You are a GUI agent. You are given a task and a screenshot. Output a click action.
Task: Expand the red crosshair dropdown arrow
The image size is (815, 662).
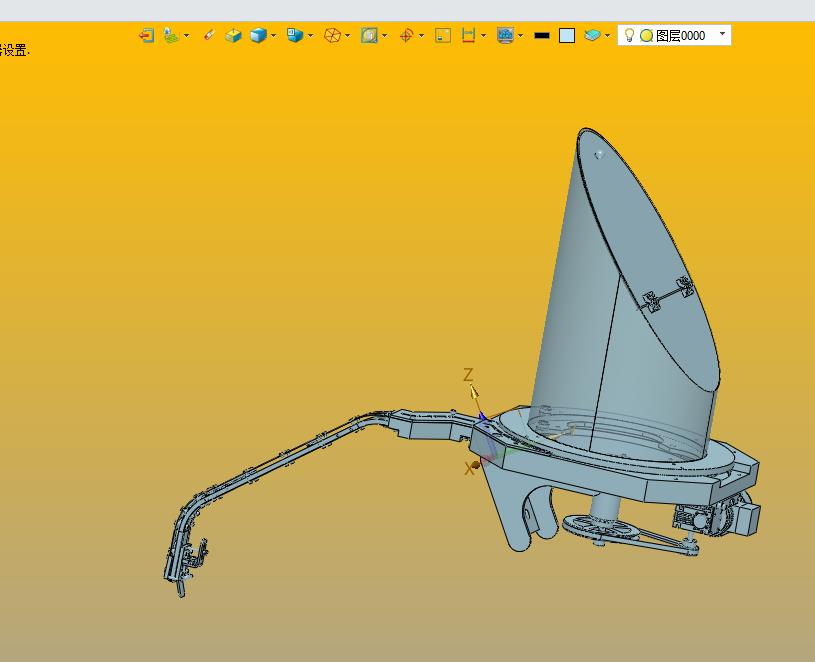point(422,36)
